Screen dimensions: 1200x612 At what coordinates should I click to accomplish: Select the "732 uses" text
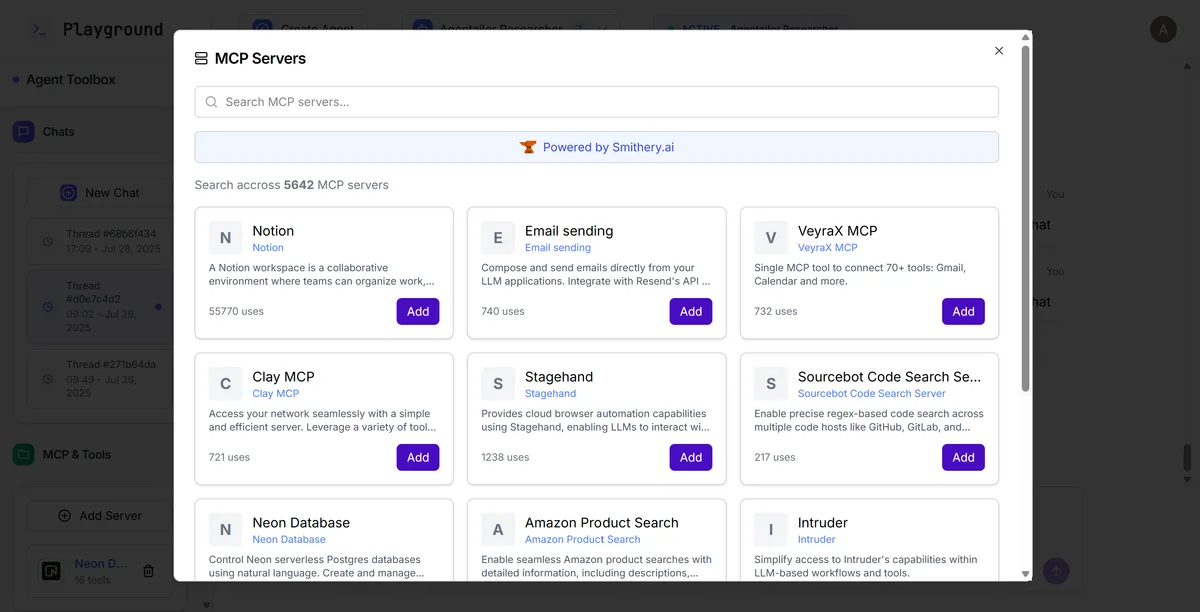pos(776,312)
